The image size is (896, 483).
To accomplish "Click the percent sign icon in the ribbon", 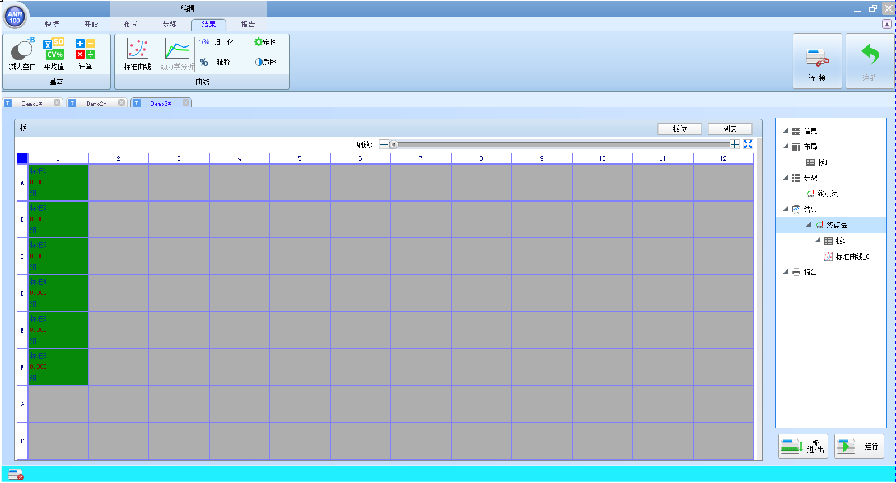I will 203,61.
